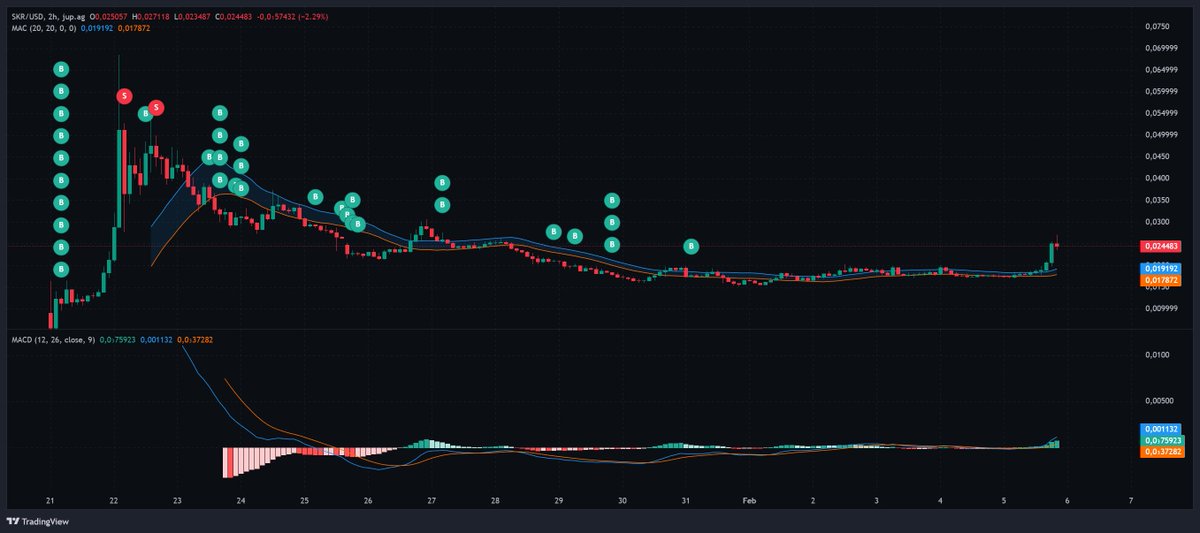Screen dimensions: 1200x533
Task: Click the blue 0,001132 label on the MACD axis
Action: click(x=1162, y=428)
